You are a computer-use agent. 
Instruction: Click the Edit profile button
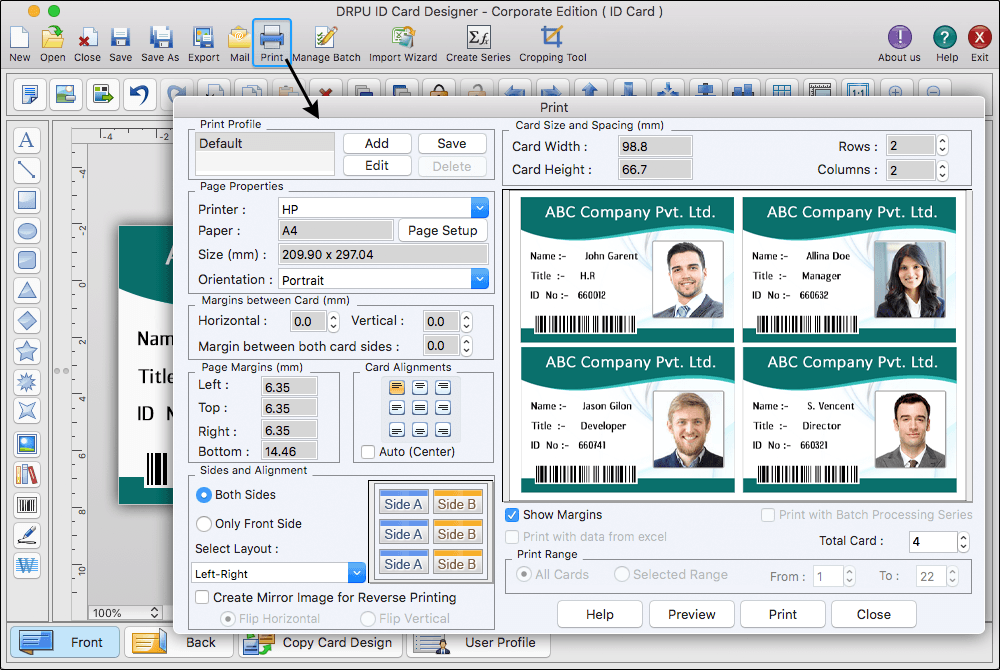(377, 166)
